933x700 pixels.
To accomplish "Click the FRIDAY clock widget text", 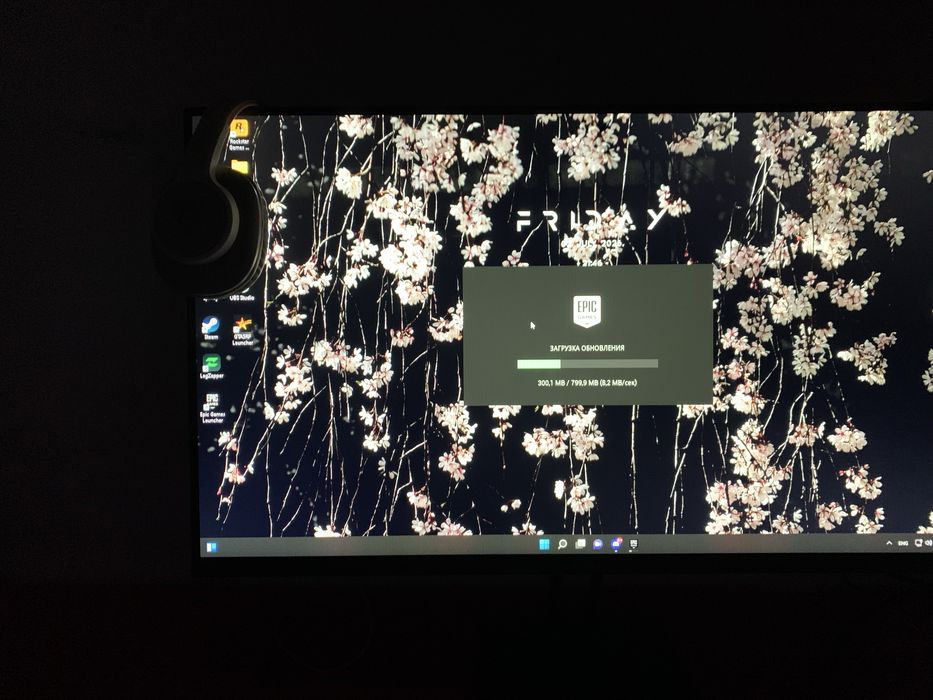I will 591,220.
